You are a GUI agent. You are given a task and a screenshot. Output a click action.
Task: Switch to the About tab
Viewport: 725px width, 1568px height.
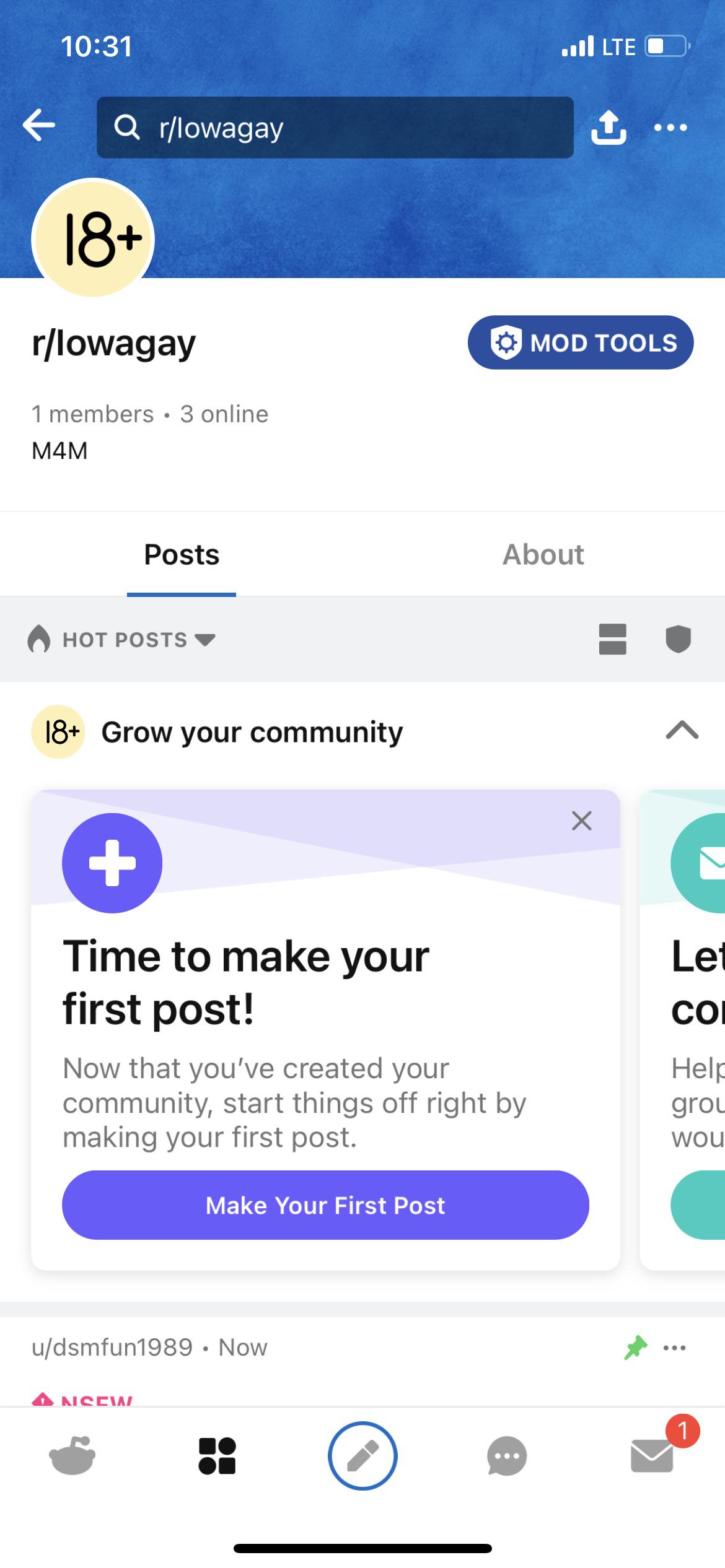click(x=543, y=554)
